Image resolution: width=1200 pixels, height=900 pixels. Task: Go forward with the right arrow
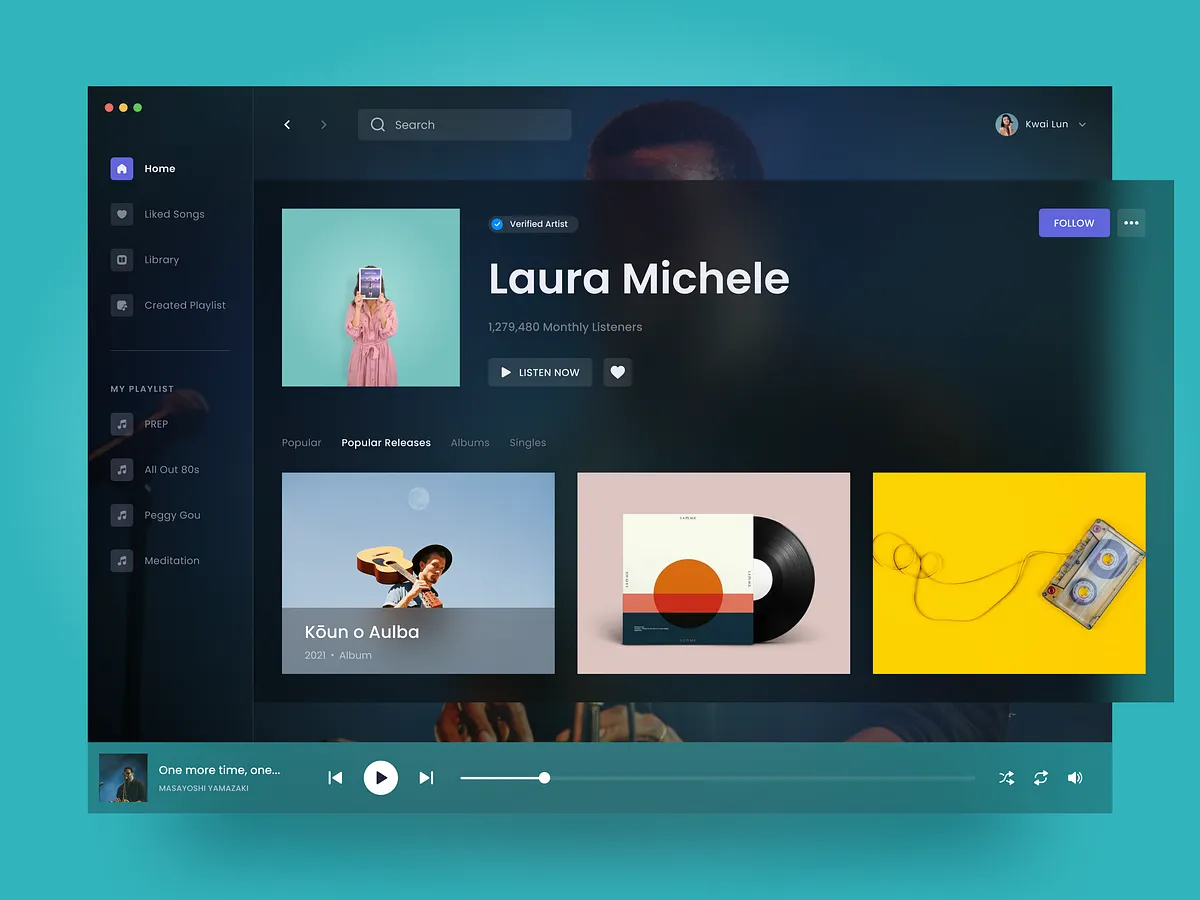tap(323, 125)
